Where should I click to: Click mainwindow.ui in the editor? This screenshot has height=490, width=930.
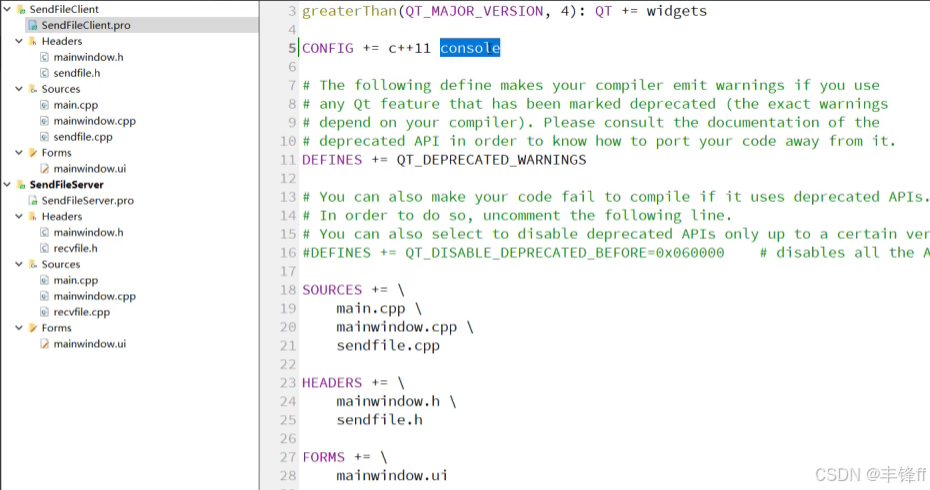[x=392, y=476]
